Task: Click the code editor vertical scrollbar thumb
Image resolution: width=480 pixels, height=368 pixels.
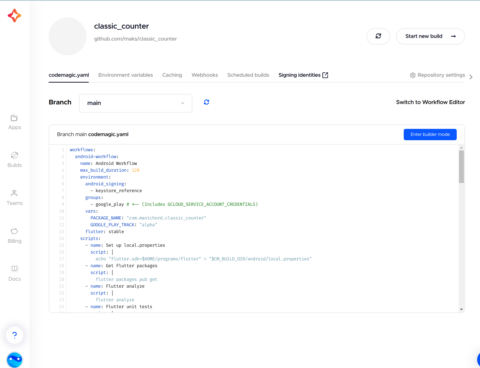Action: click(x=461, y=166)
